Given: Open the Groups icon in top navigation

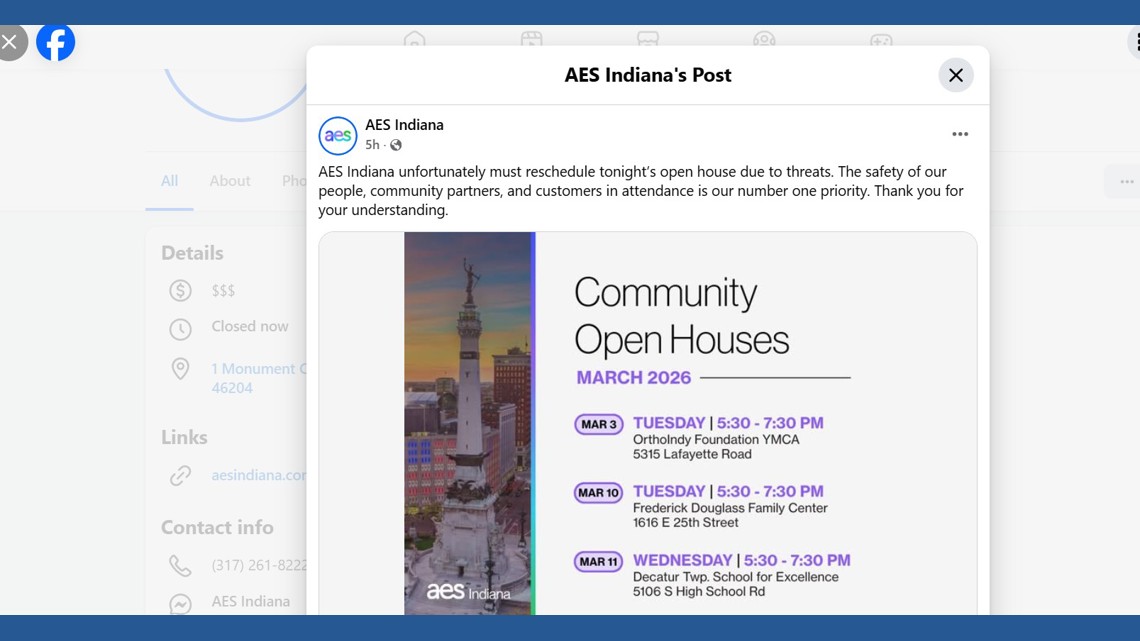Looking at the screenshot, I should 764,40.
